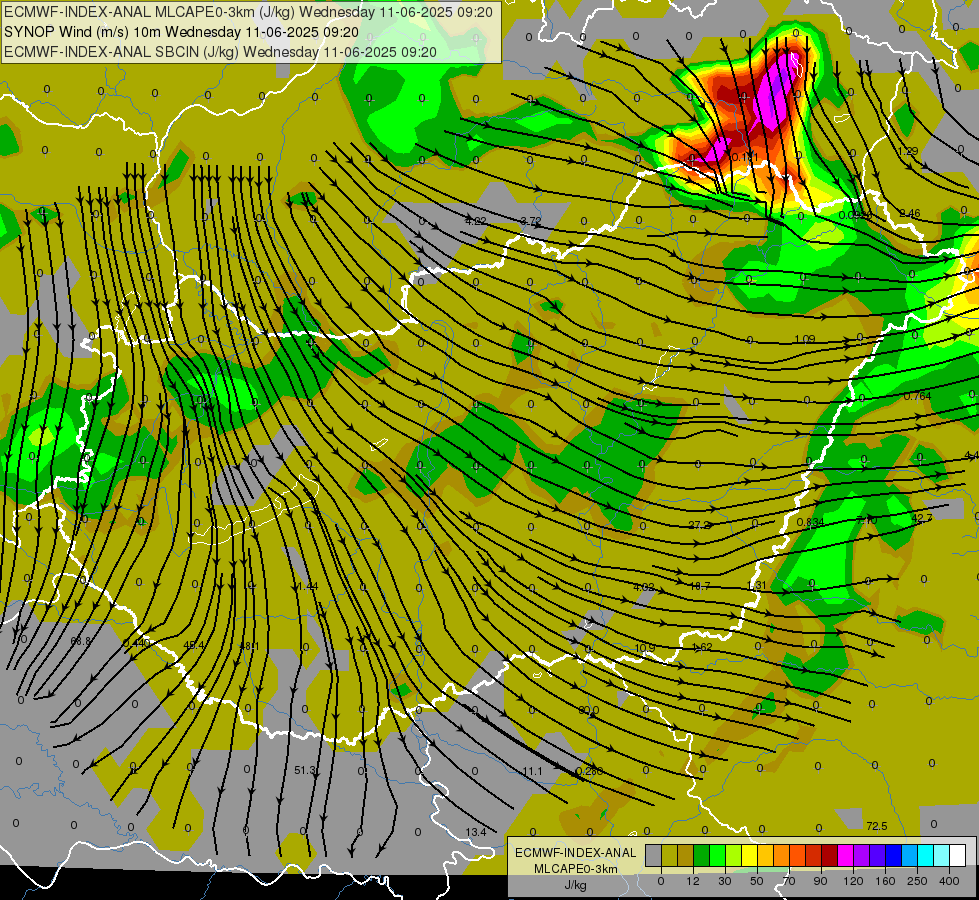The height and width of the screenshot is (900, 979).
Task: Click the legend scale value 250
Action: point(917,881)
